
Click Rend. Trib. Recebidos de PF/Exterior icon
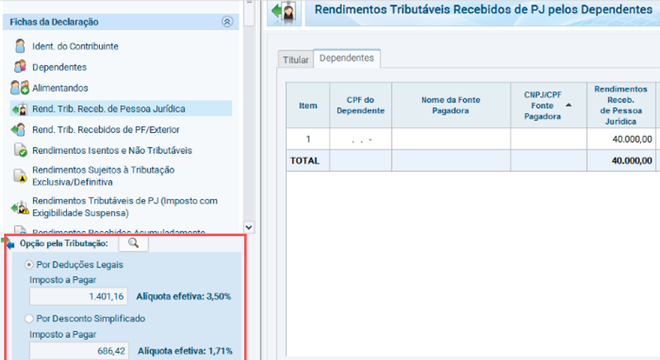(19, 130)
